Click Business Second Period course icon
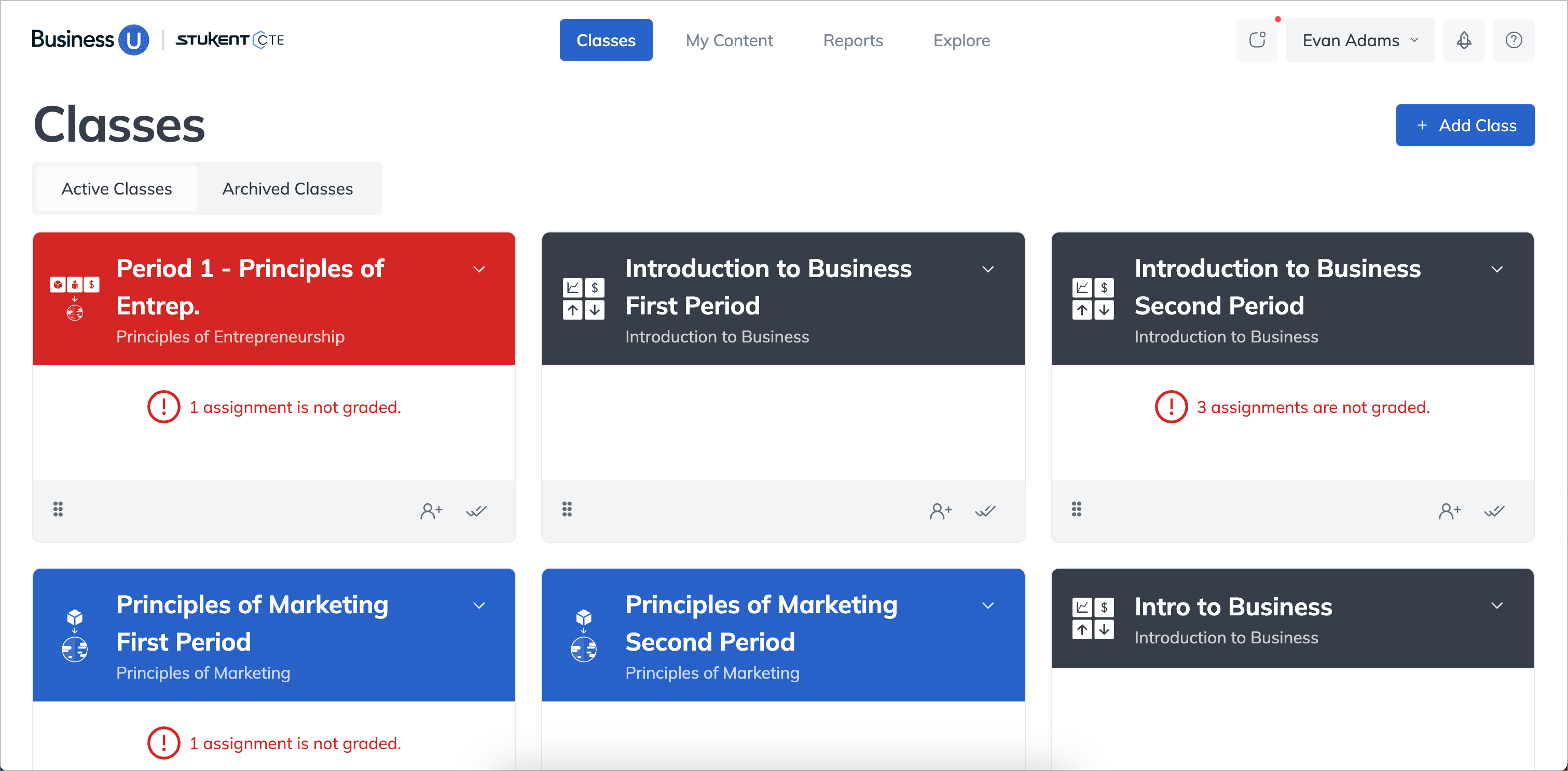Screen dimensions: 1568x771 tap(1093, 298)
